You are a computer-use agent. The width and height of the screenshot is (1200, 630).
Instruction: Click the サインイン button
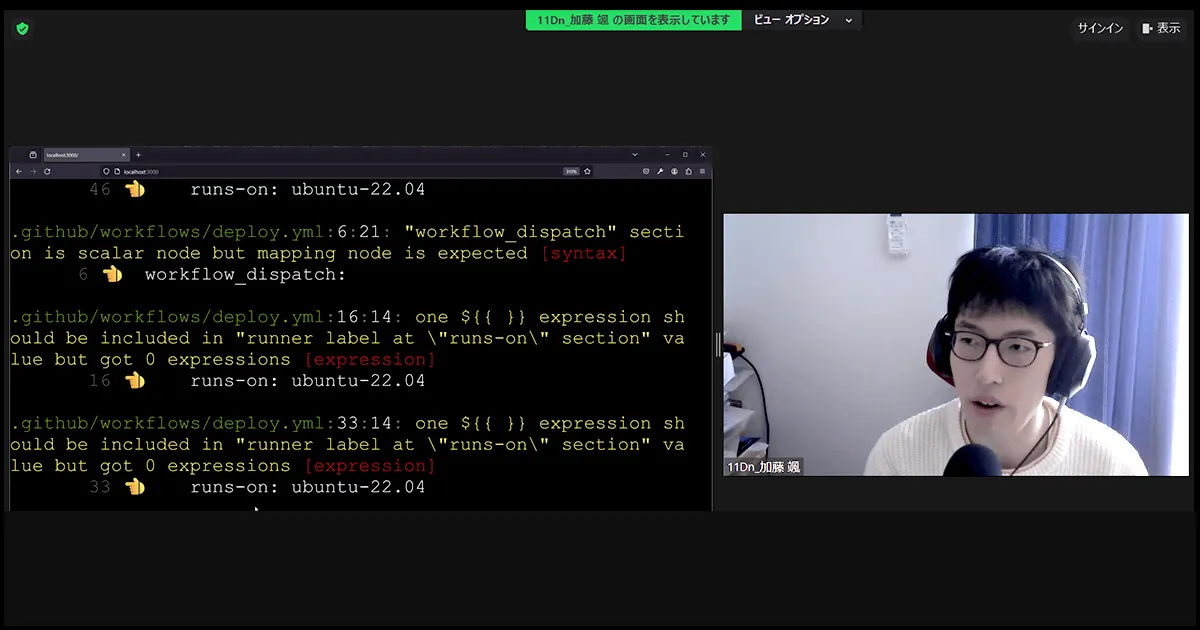point(1100,28)
